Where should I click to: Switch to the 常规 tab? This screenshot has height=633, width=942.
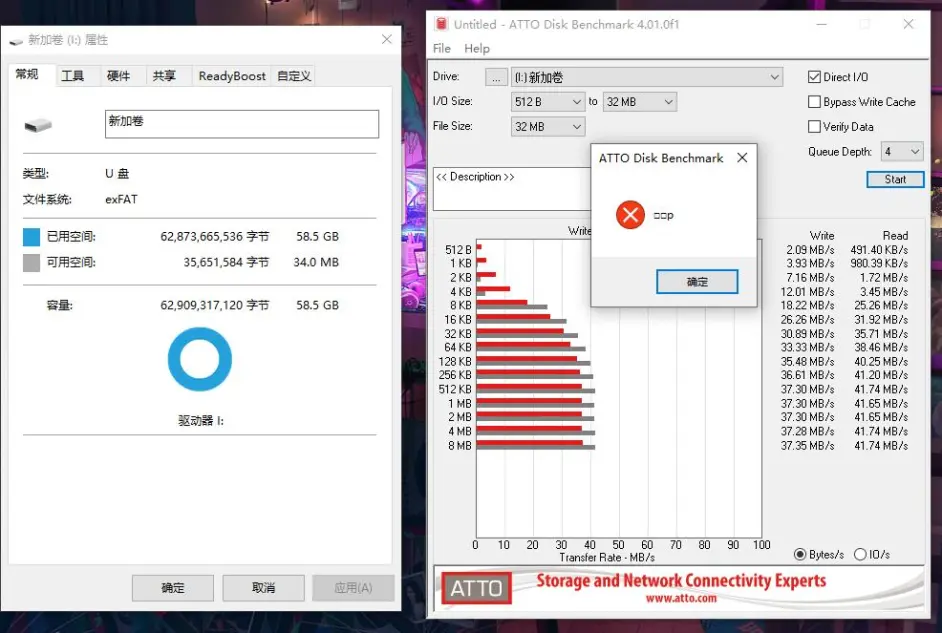[27, 74]
